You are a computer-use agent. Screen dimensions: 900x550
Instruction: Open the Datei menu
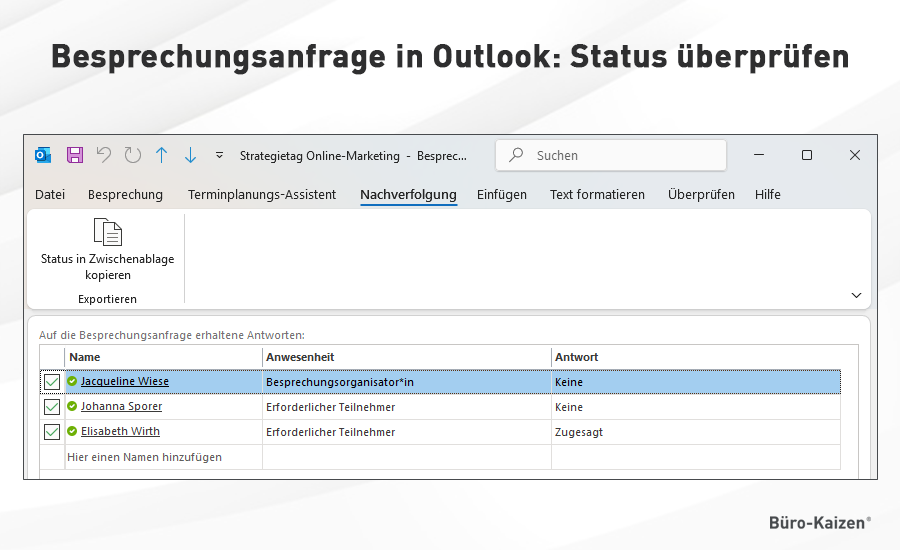point(50,195)
